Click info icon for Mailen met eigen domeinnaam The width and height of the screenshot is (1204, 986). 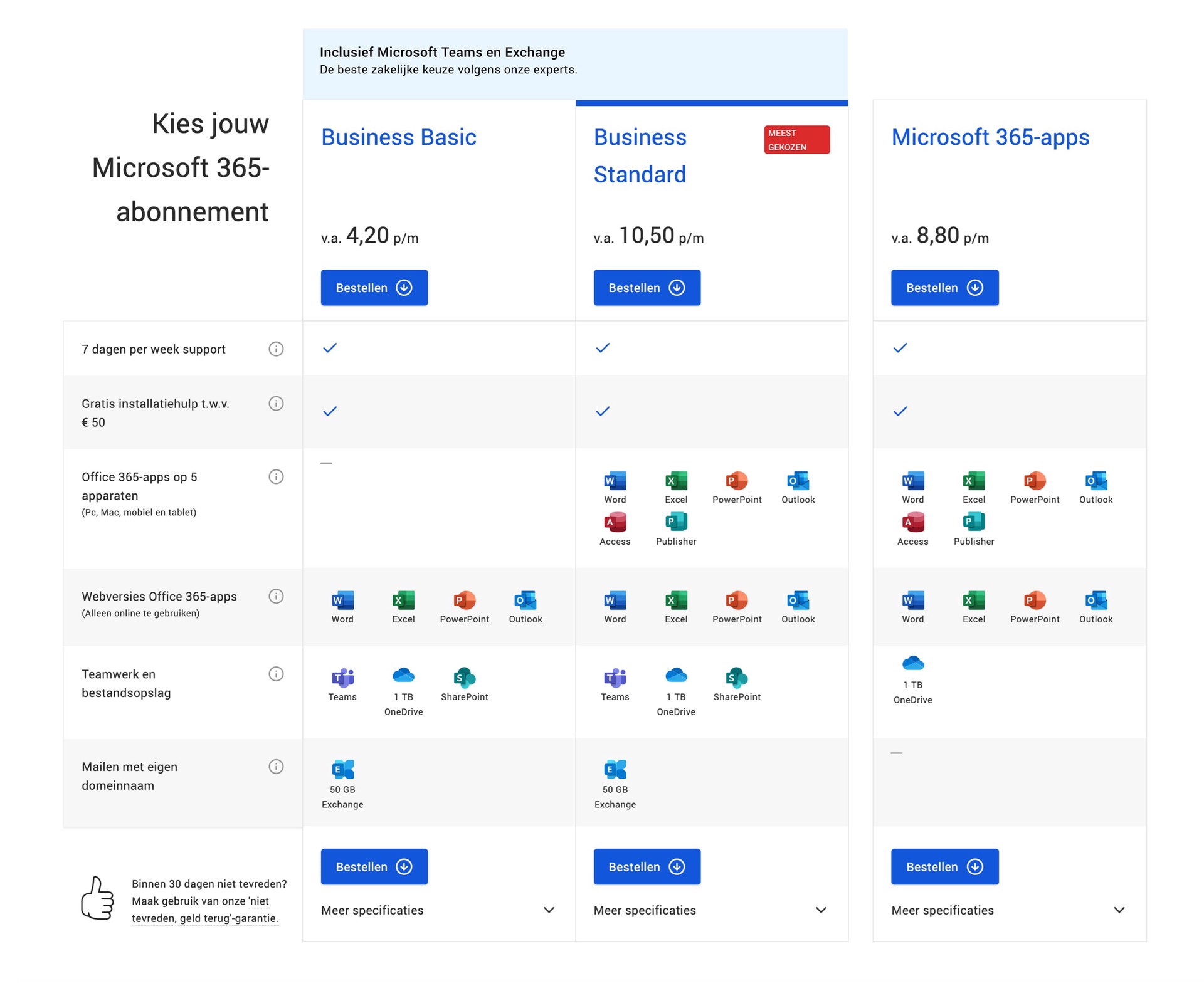276,767
